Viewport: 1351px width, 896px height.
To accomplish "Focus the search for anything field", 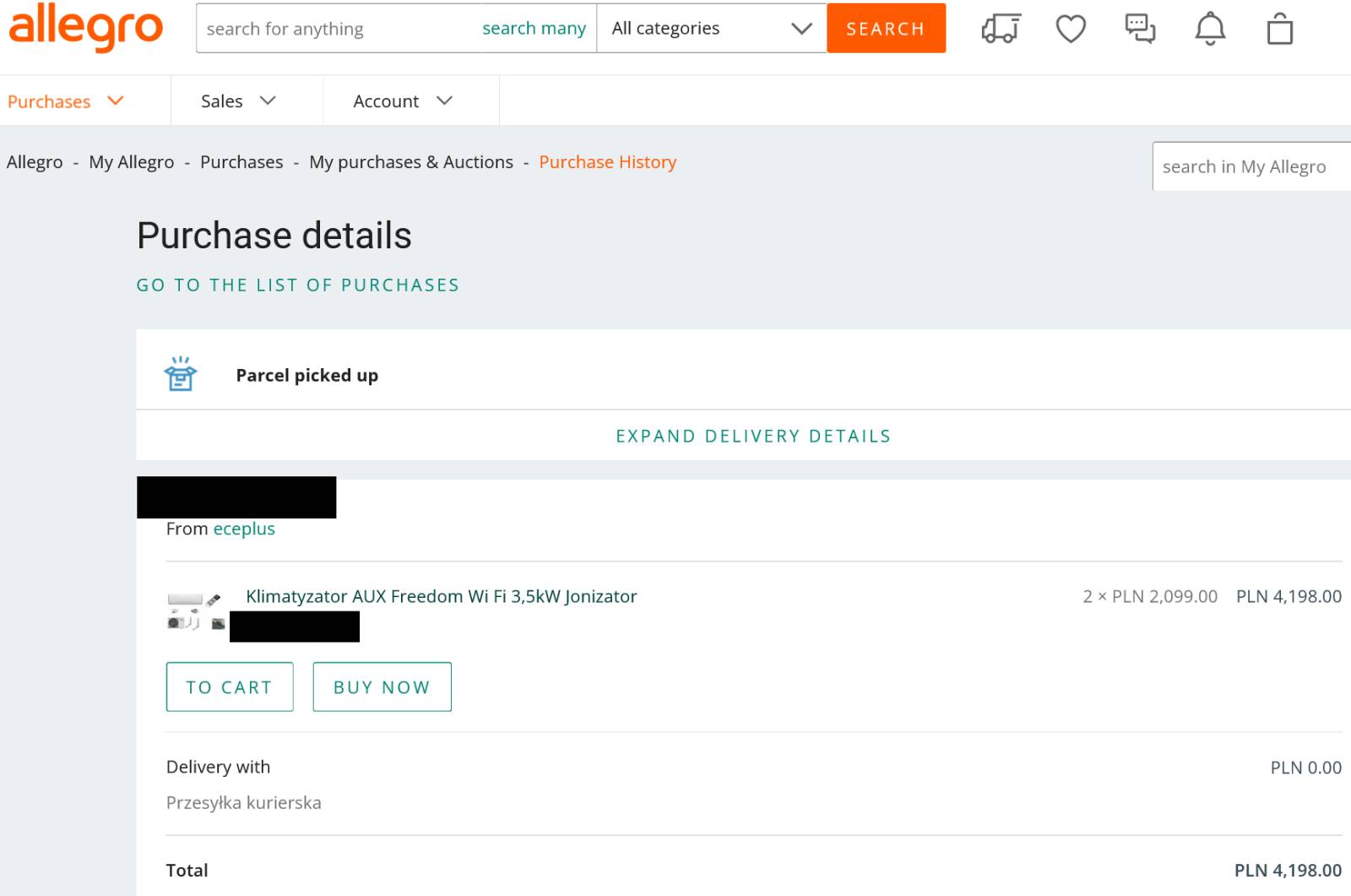I will click(x=338, y=29).
